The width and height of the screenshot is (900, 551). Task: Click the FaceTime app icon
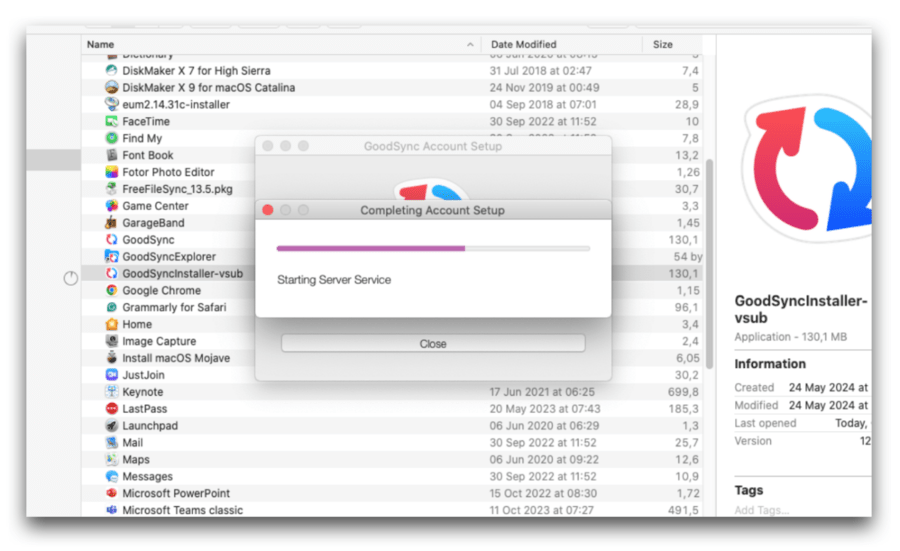(x=111, y=121)
